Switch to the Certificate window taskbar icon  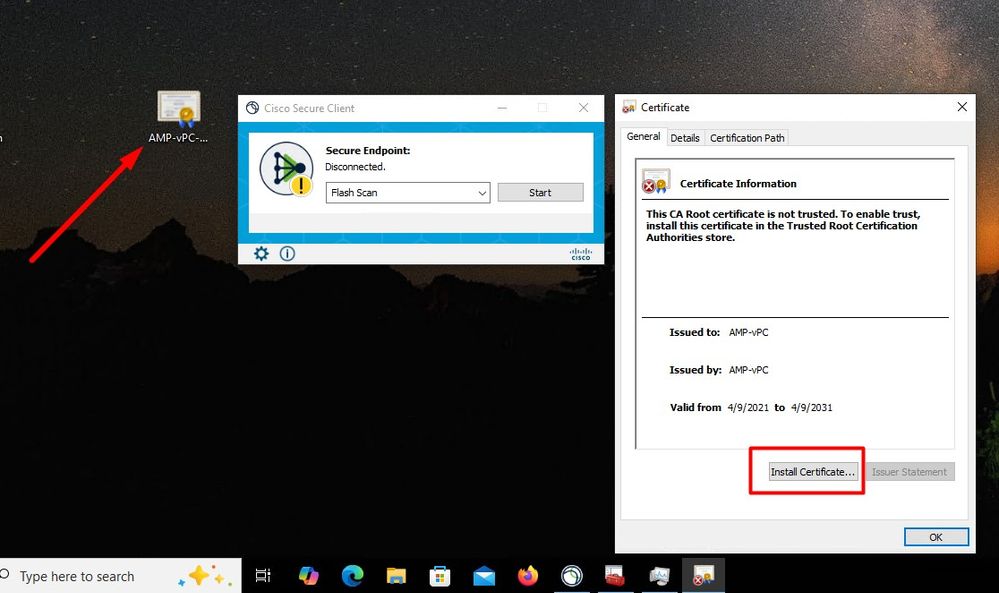(703, 576)
